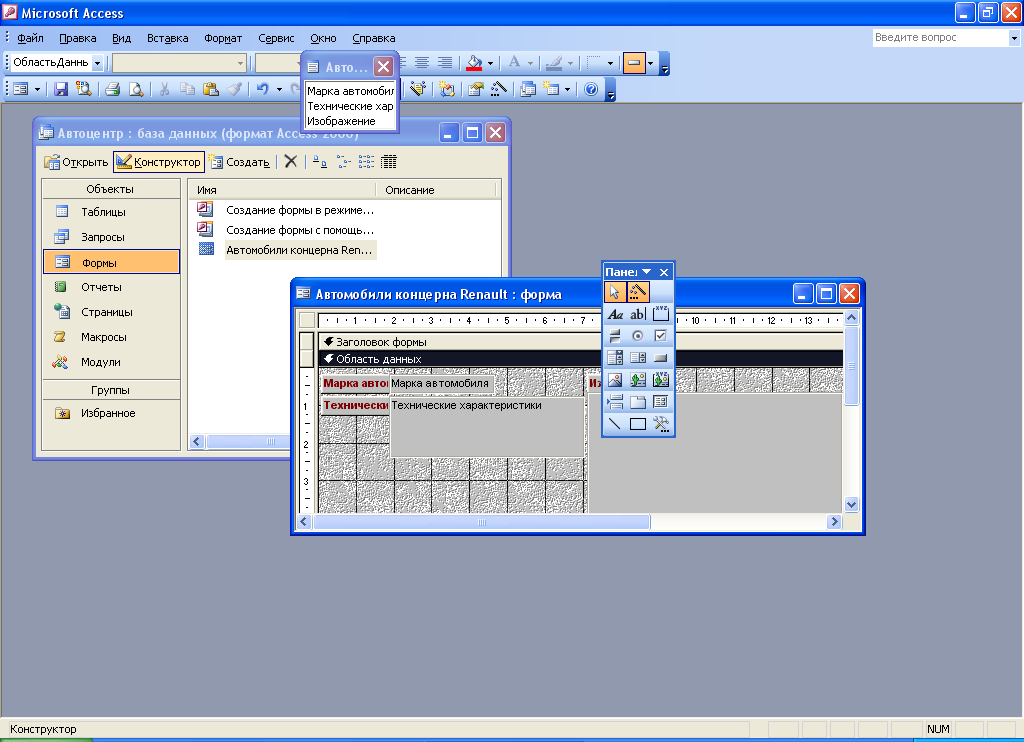Select the Rectangle drawing tool
Image resolution: width=1024 pixels, height=742 pixels.
[637, 424]
